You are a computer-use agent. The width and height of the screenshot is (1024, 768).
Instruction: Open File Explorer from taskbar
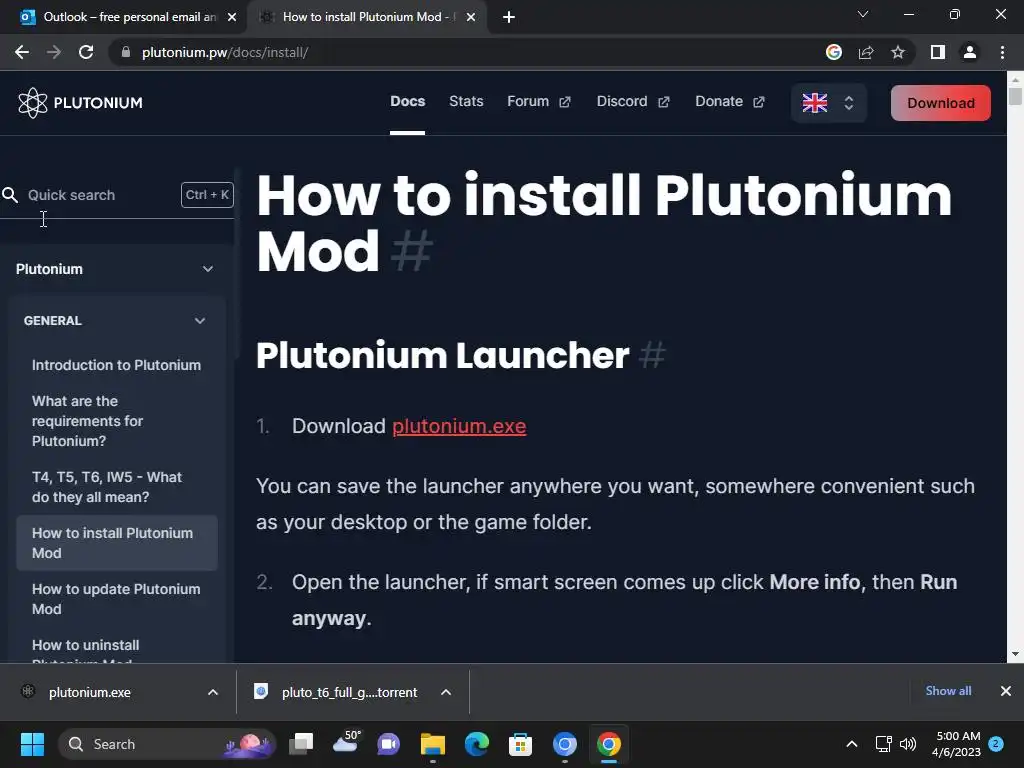click(x=432, y=744)
